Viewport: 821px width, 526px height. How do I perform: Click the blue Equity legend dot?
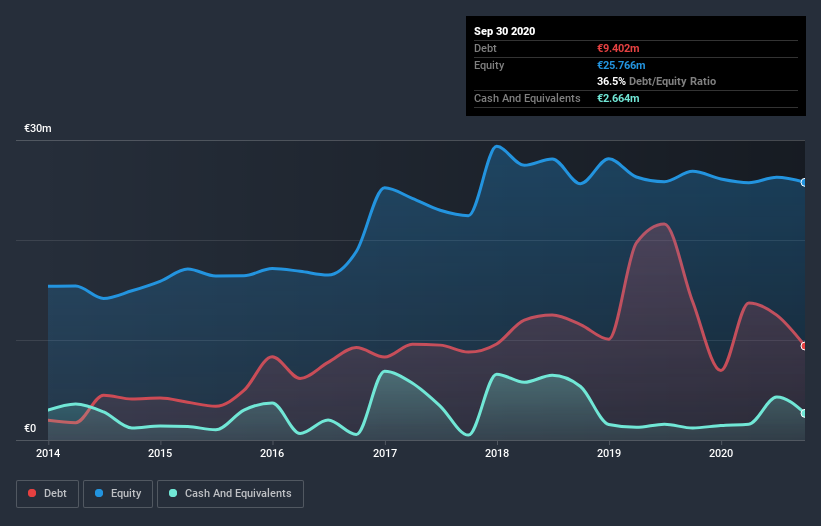pyautogui.click(x=99, y=493)
